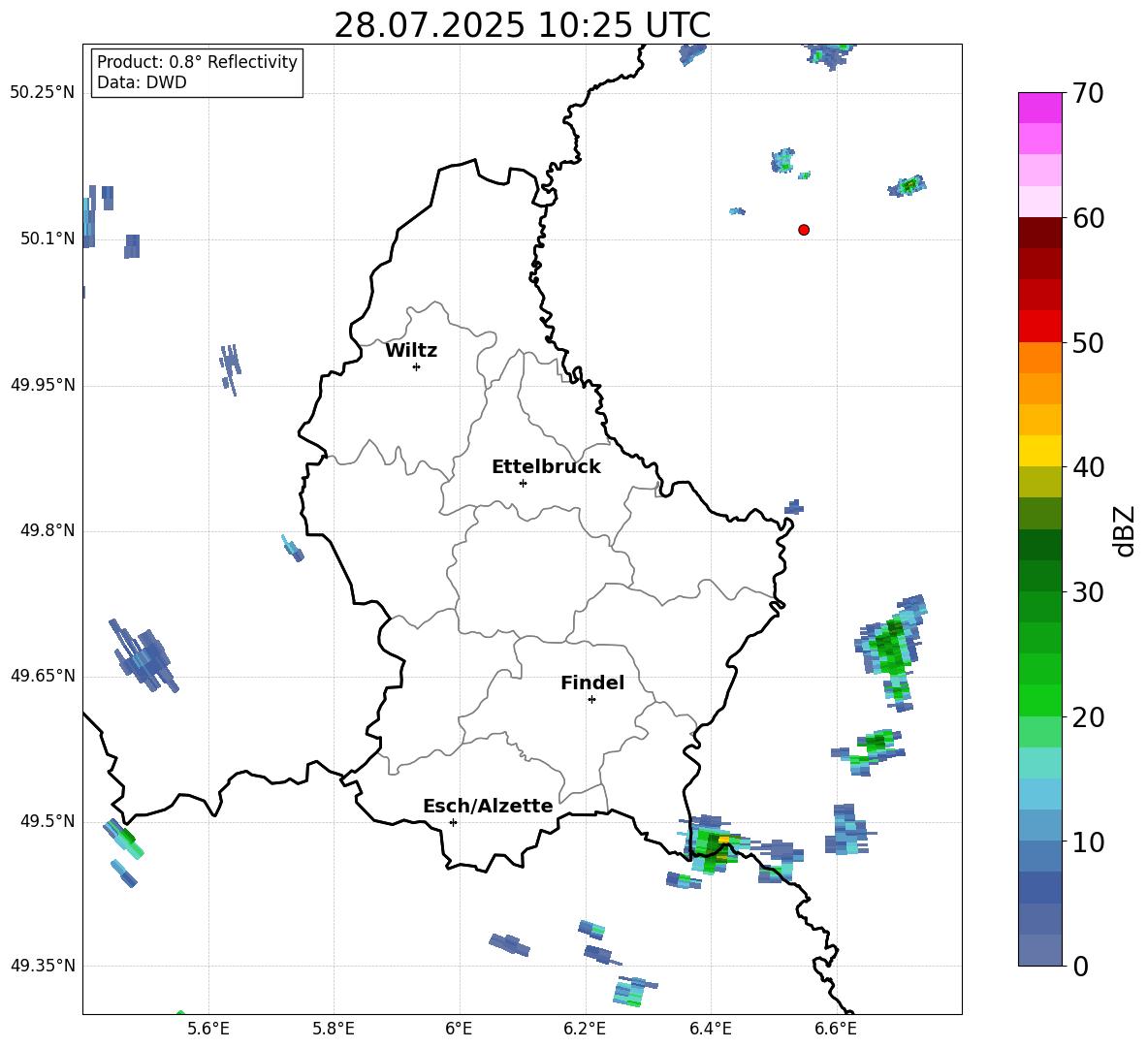Pick the dark red swatch just below 60 dBZ
The height and width of the screenshot is (1048, 1148).
click(1040, 233)
